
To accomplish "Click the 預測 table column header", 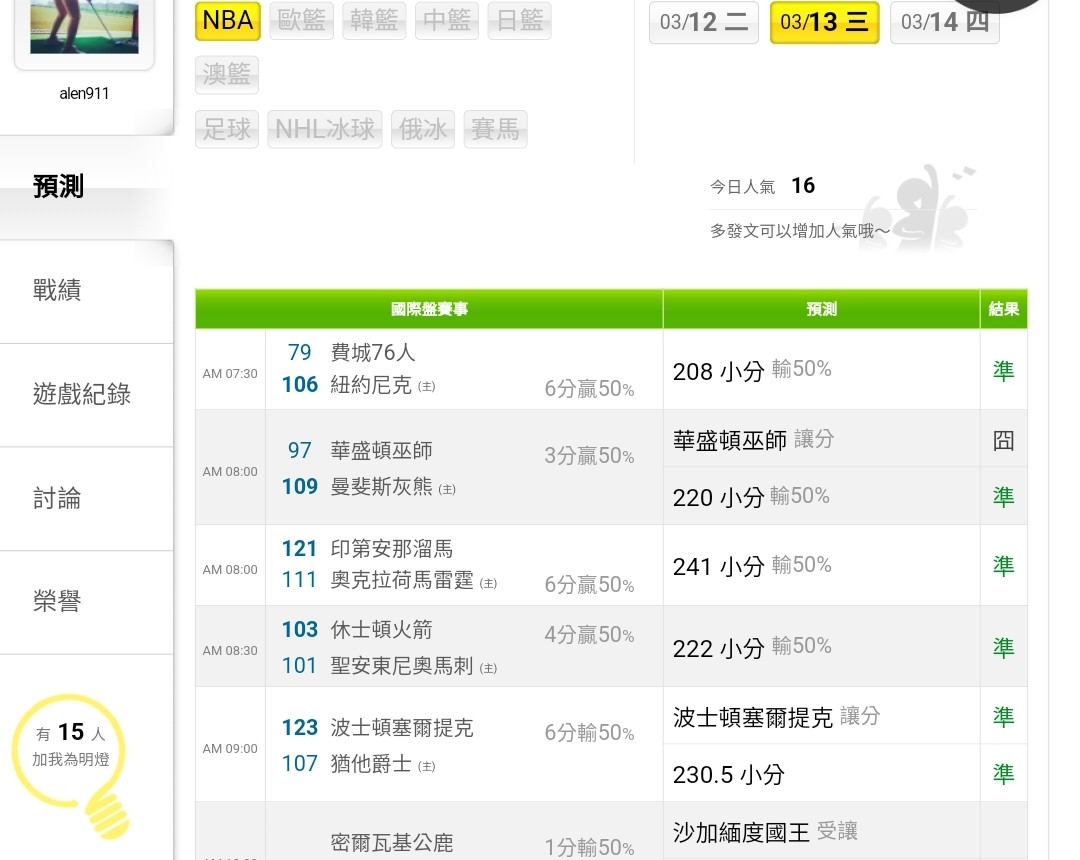I will pyautogui.click(x=822, y=309).
